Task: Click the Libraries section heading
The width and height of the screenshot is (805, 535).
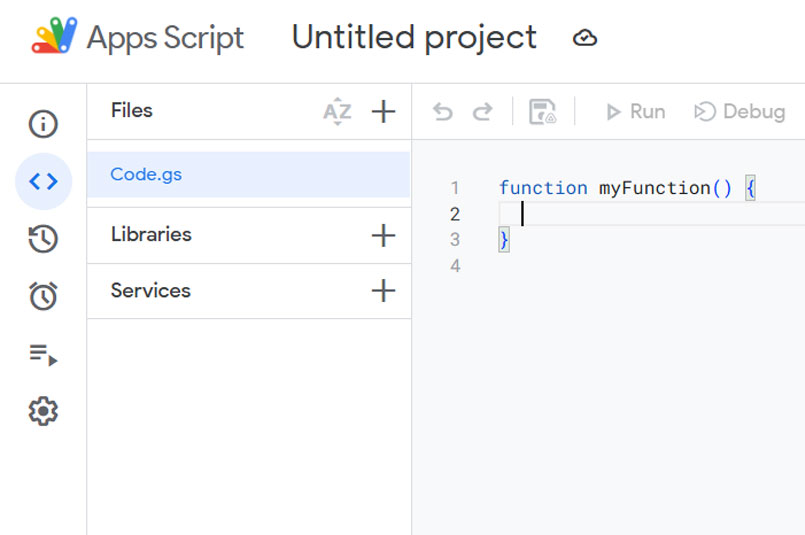Action: click(151, 235)
